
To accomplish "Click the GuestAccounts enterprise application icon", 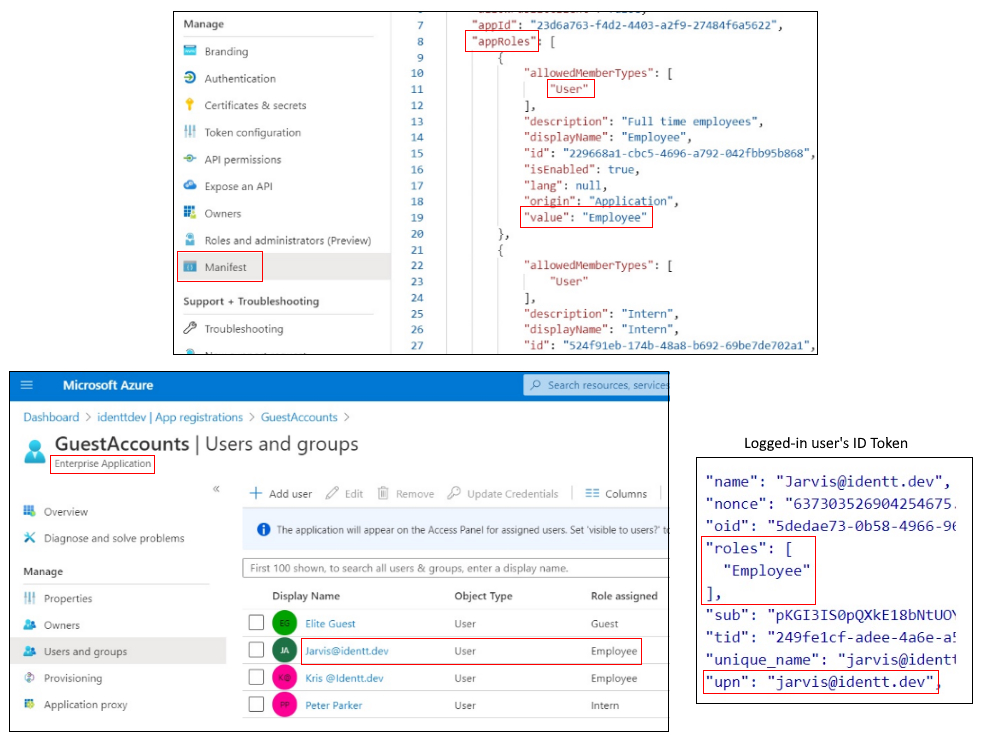I will pos(34,452).
